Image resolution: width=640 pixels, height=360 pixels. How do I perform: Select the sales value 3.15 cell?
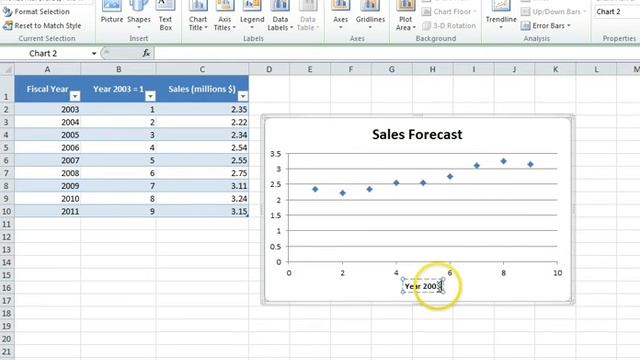coord(202,211)
